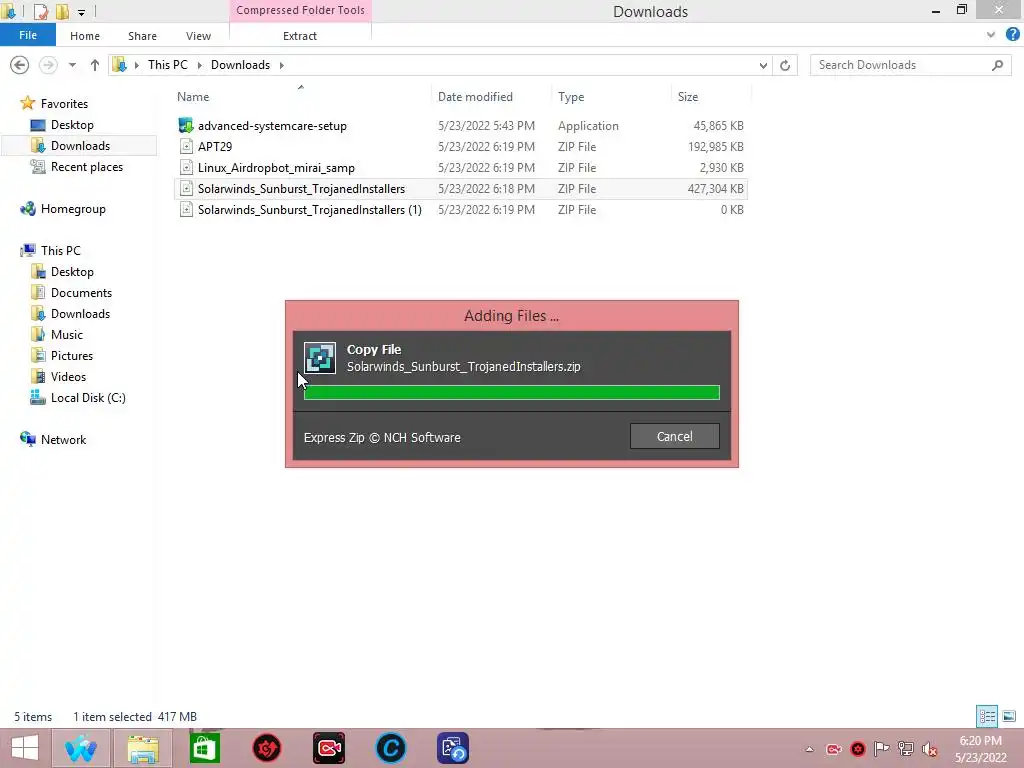Expand address bar history dropdown
This screenshot has height=768, width=1024.
click(x=763, y=65)
